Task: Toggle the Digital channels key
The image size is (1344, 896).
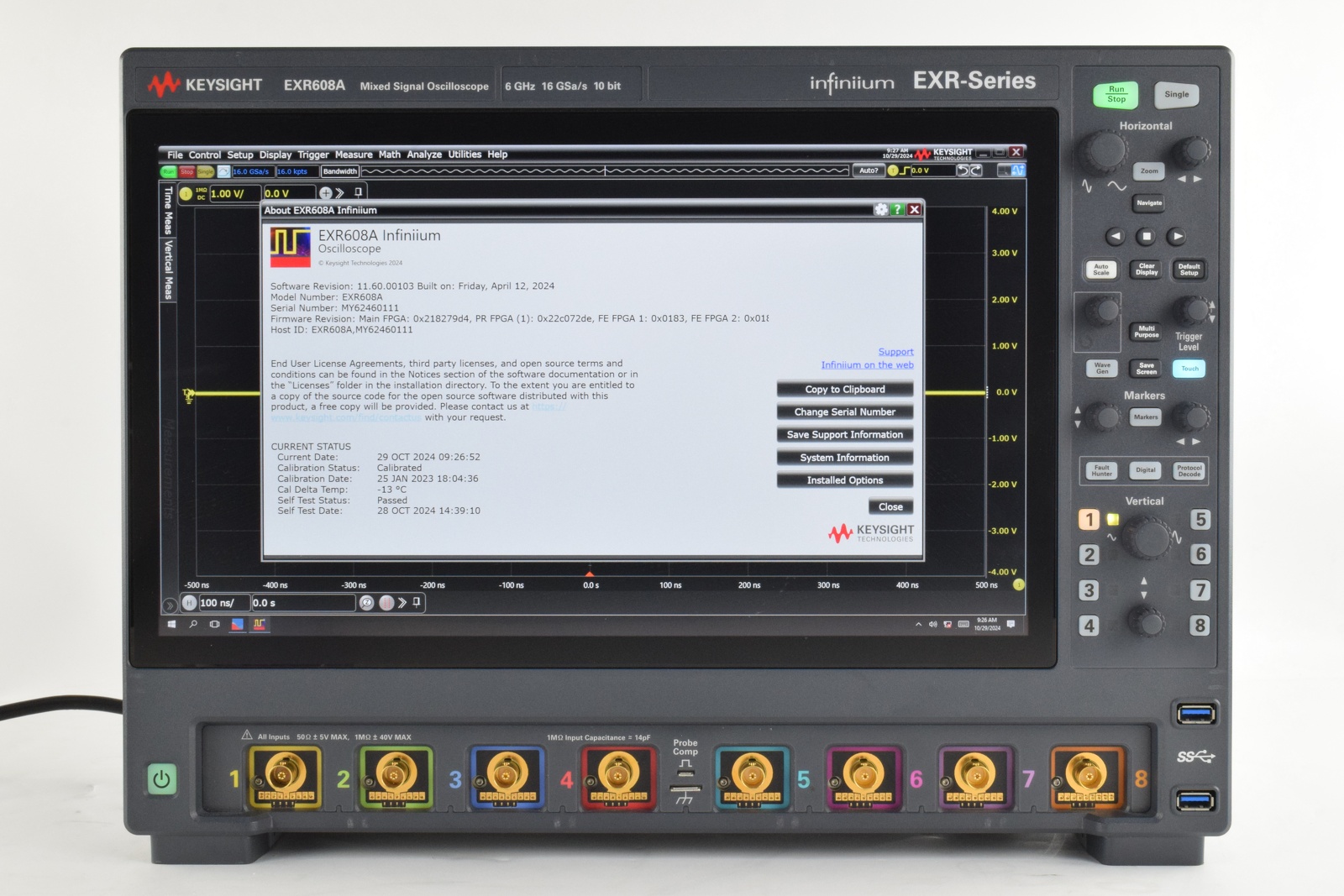Action: pyautogui.click(x=1146, y=470)
